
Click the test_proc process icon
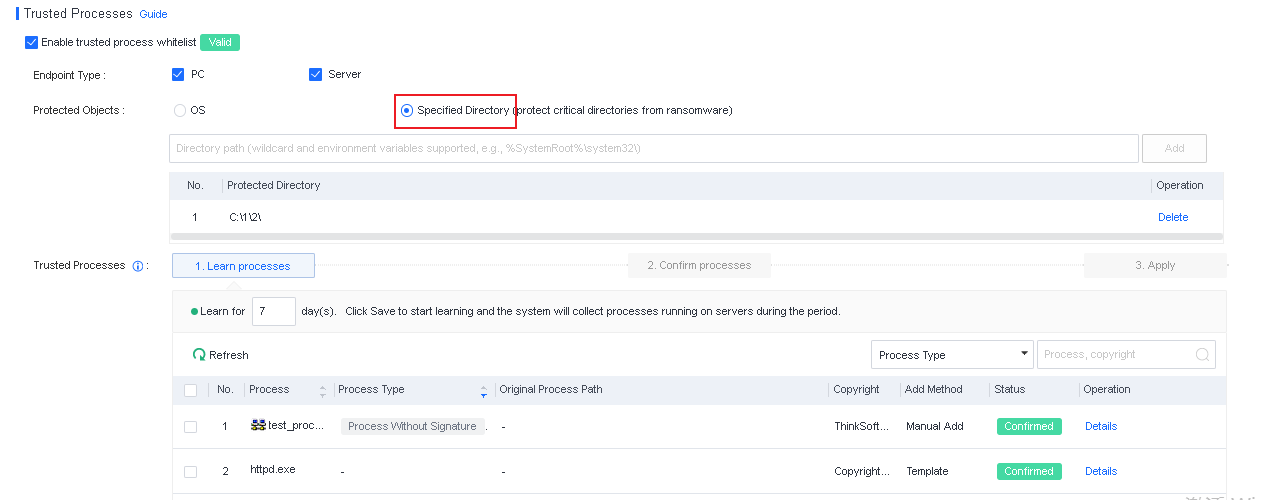click(258, 425)
